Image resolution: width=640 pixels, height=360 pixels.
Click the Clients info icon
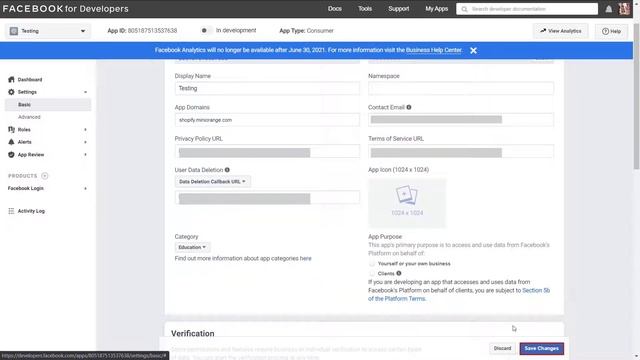click(399, 273)
